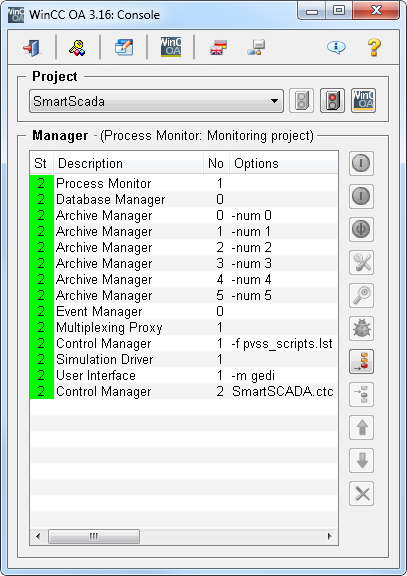This screenshot has height=576, width=407.
Task: Move manager down with arrow button
Action: click(361, 460)
